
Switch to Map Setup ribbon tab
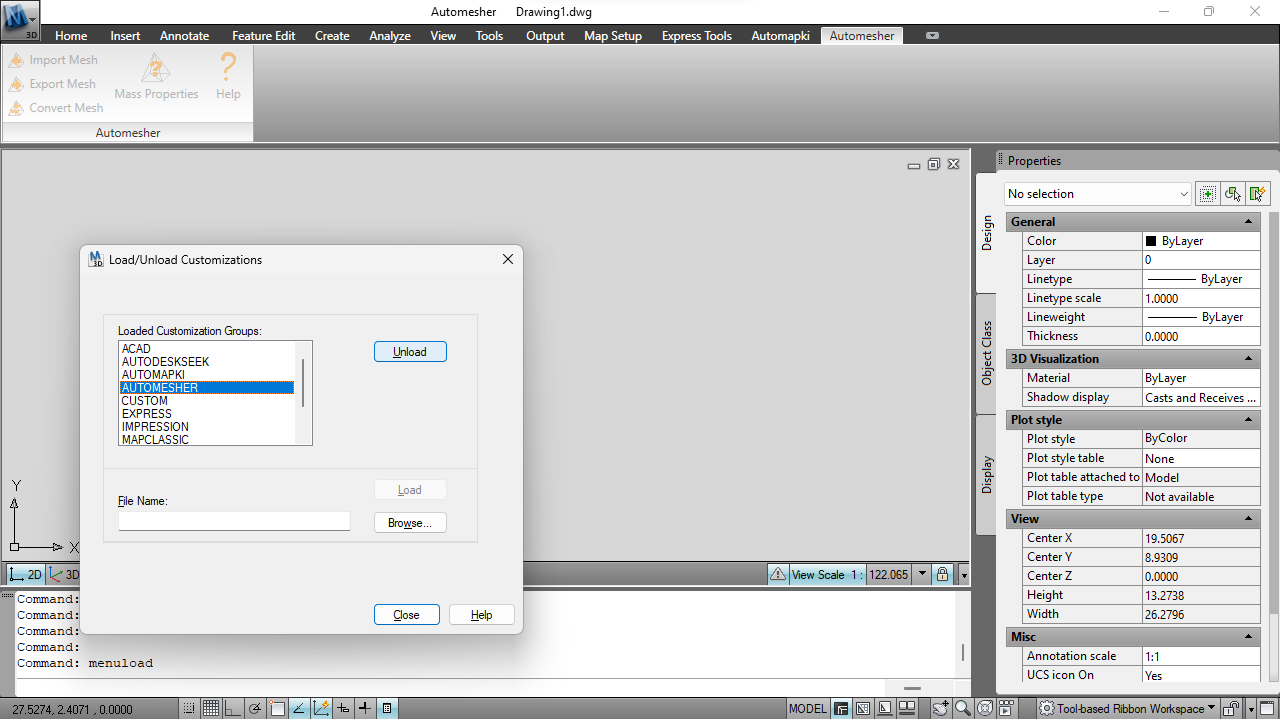pos(613,35)
